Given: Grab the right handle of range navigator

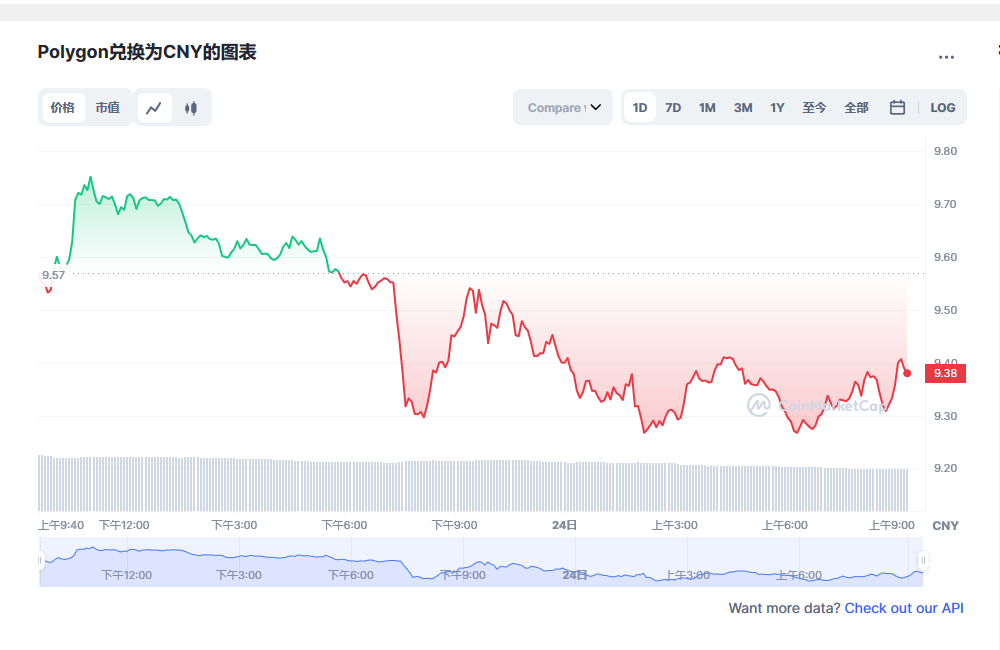Looking at the screenshot, I should click(923, 561).
